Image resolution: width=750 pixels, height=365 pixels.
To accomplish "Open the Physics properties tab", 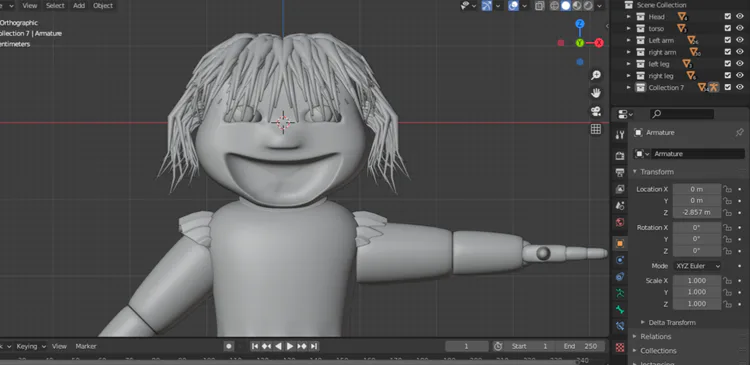I will click(x=620, y=260).
